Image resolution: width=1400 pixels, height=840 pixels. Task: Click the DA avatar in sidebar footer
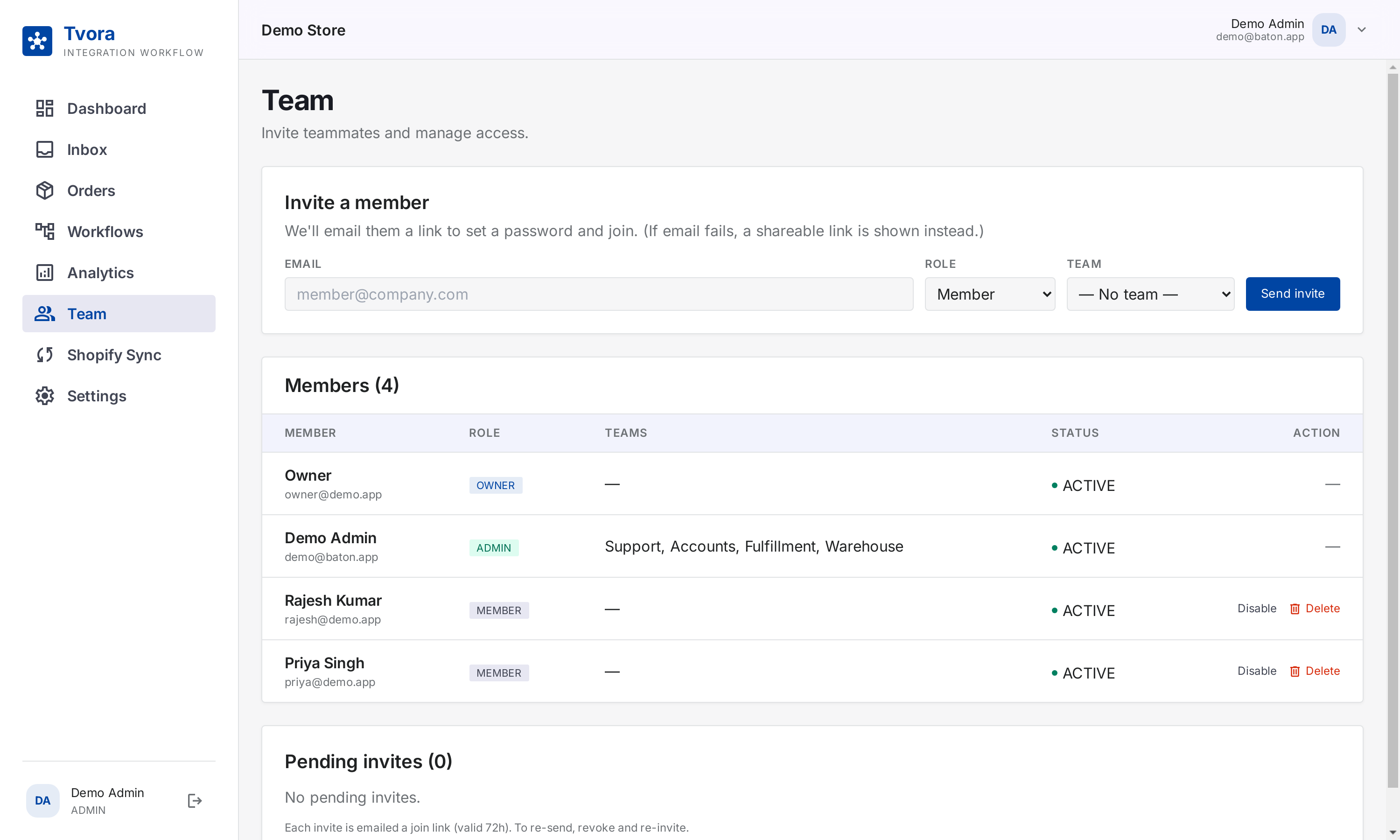click(42, 800)
